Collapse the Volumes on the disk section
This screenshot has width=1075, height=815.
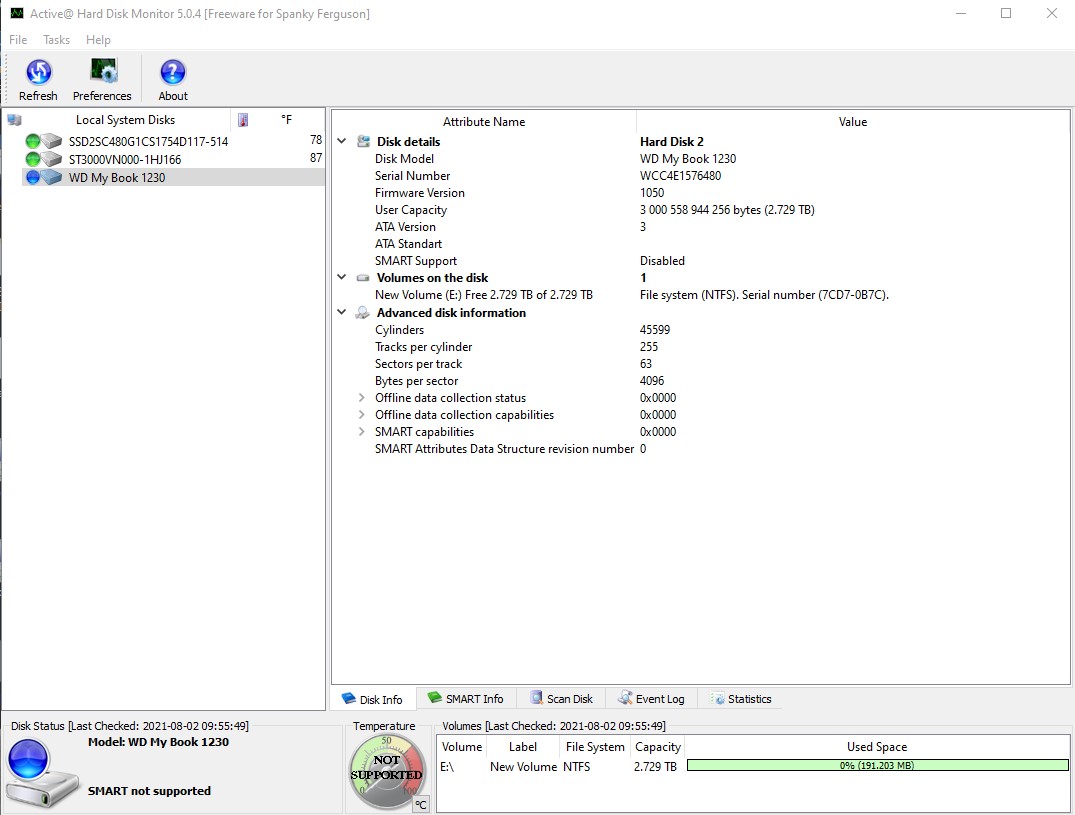point(342,278)
